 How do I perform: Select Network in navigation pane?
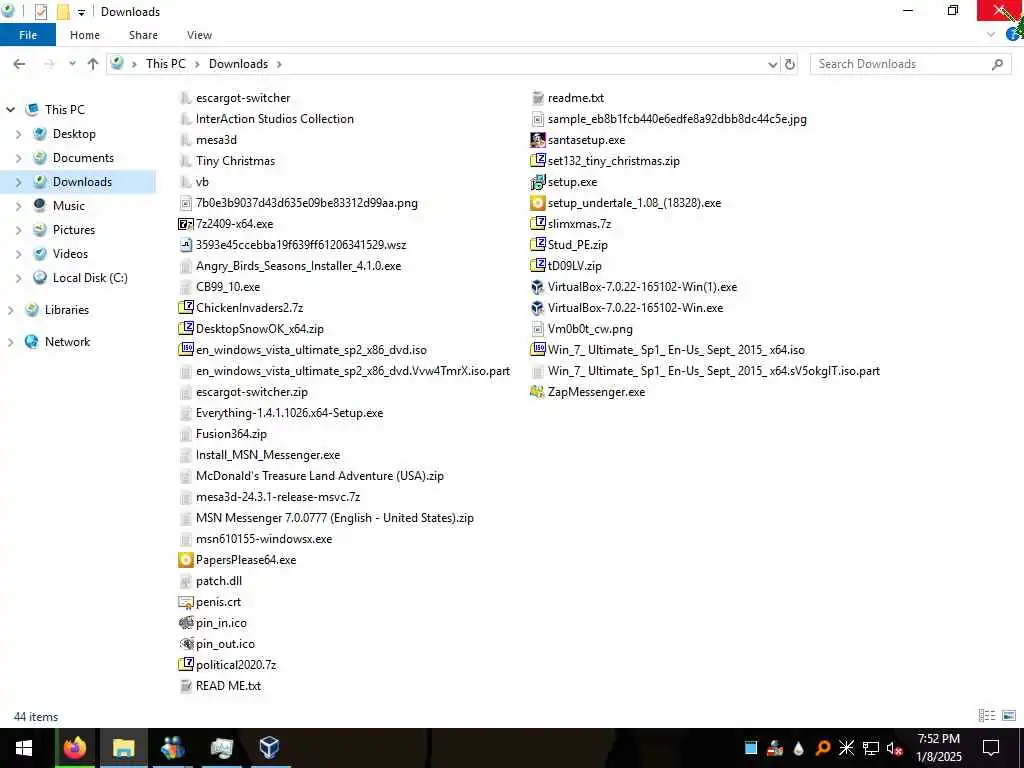pos(67,342)
